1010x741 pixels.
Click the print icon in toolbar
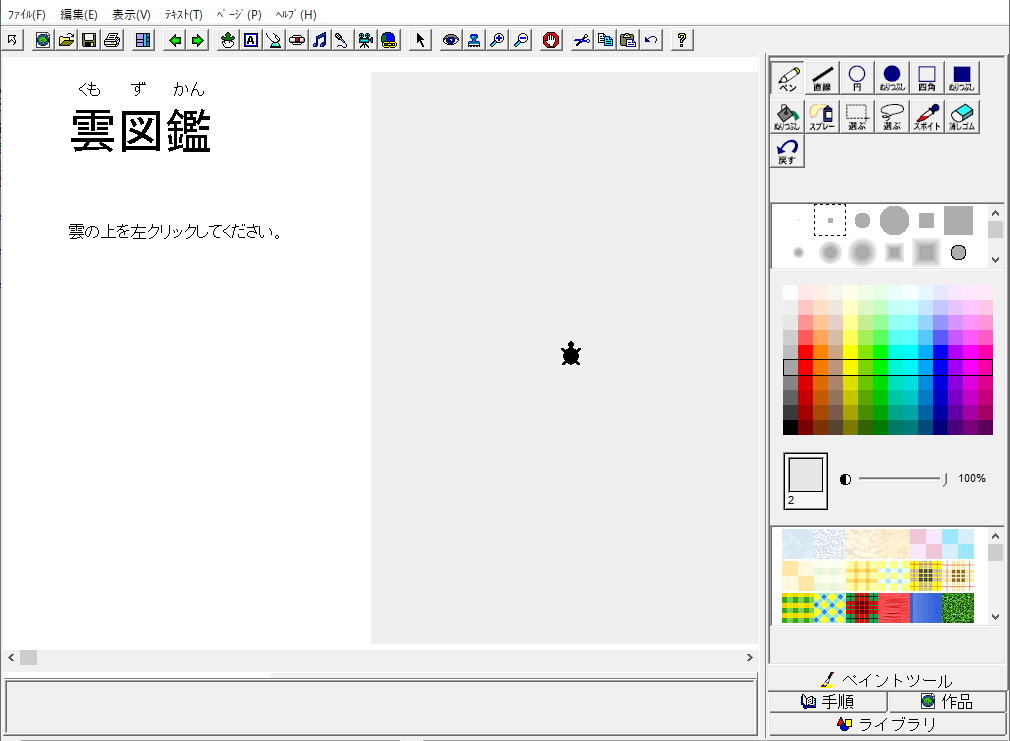(112, 40)
